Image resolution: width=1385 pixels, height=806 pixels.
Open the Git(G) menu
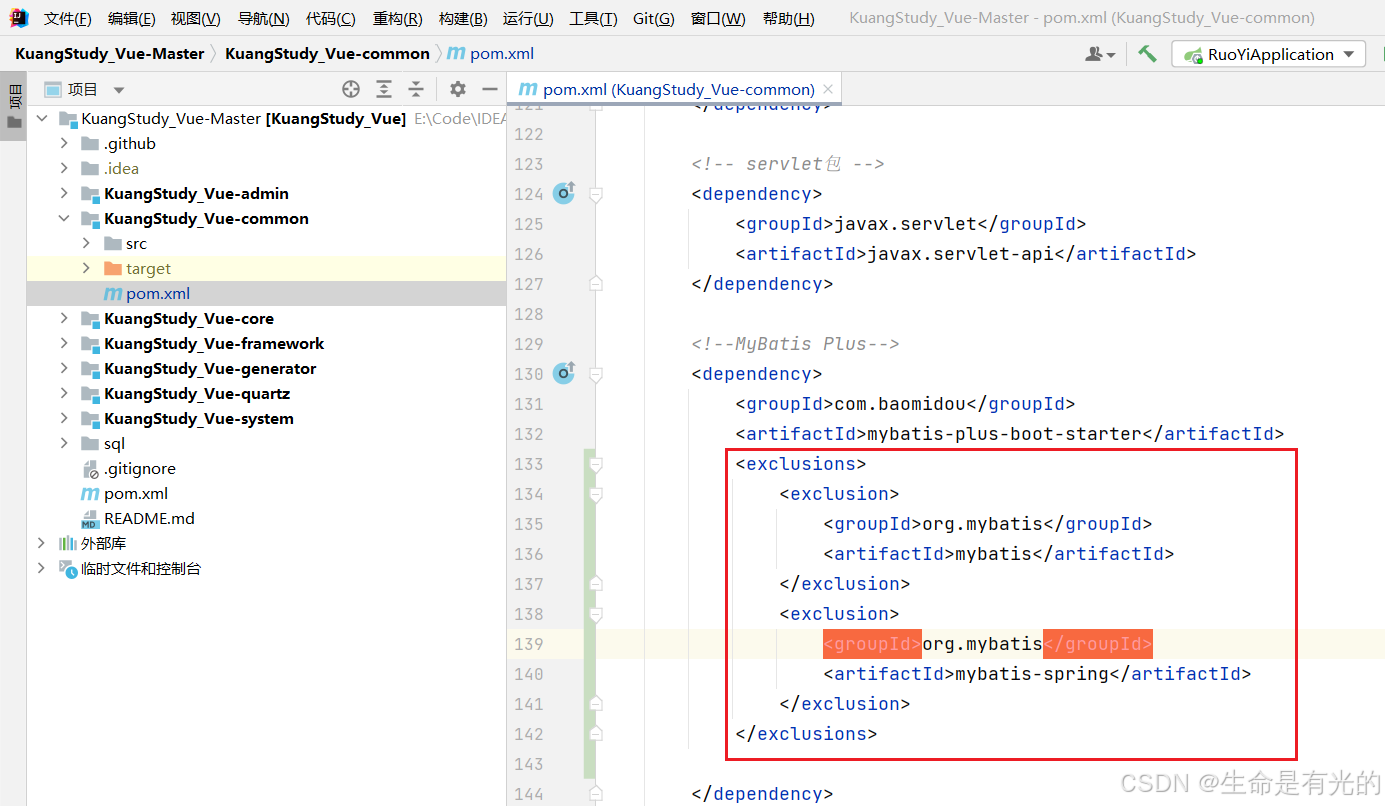pyautogui.click(x=653, y=19)
